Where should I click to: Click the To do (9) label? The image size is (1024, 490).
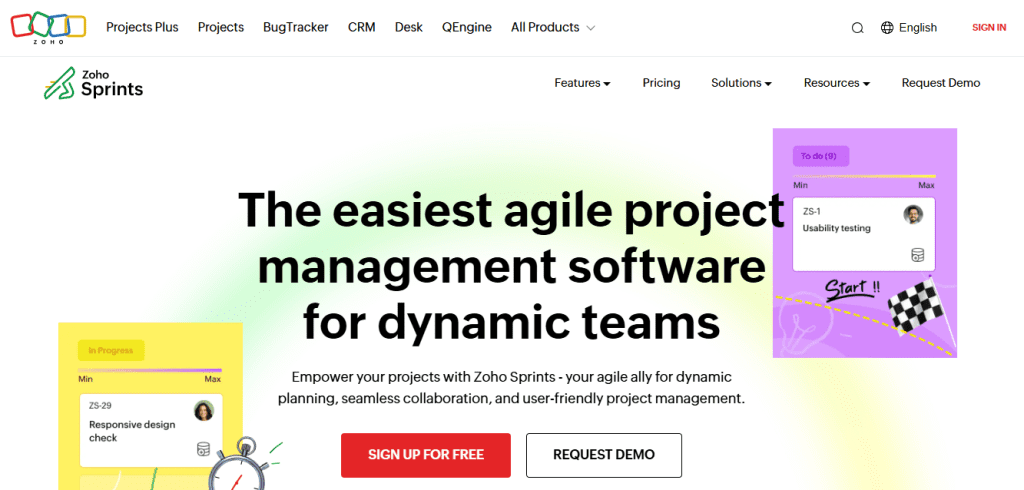[821, 156]
